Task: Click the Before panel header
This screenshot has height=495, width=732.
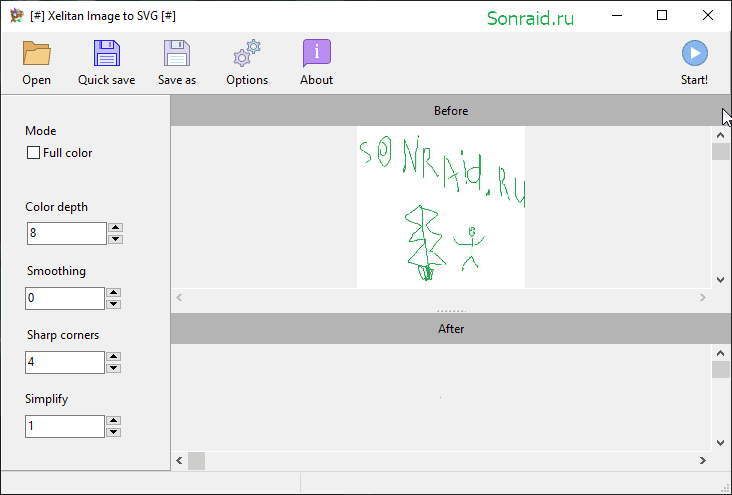Action: pos(450,111)
